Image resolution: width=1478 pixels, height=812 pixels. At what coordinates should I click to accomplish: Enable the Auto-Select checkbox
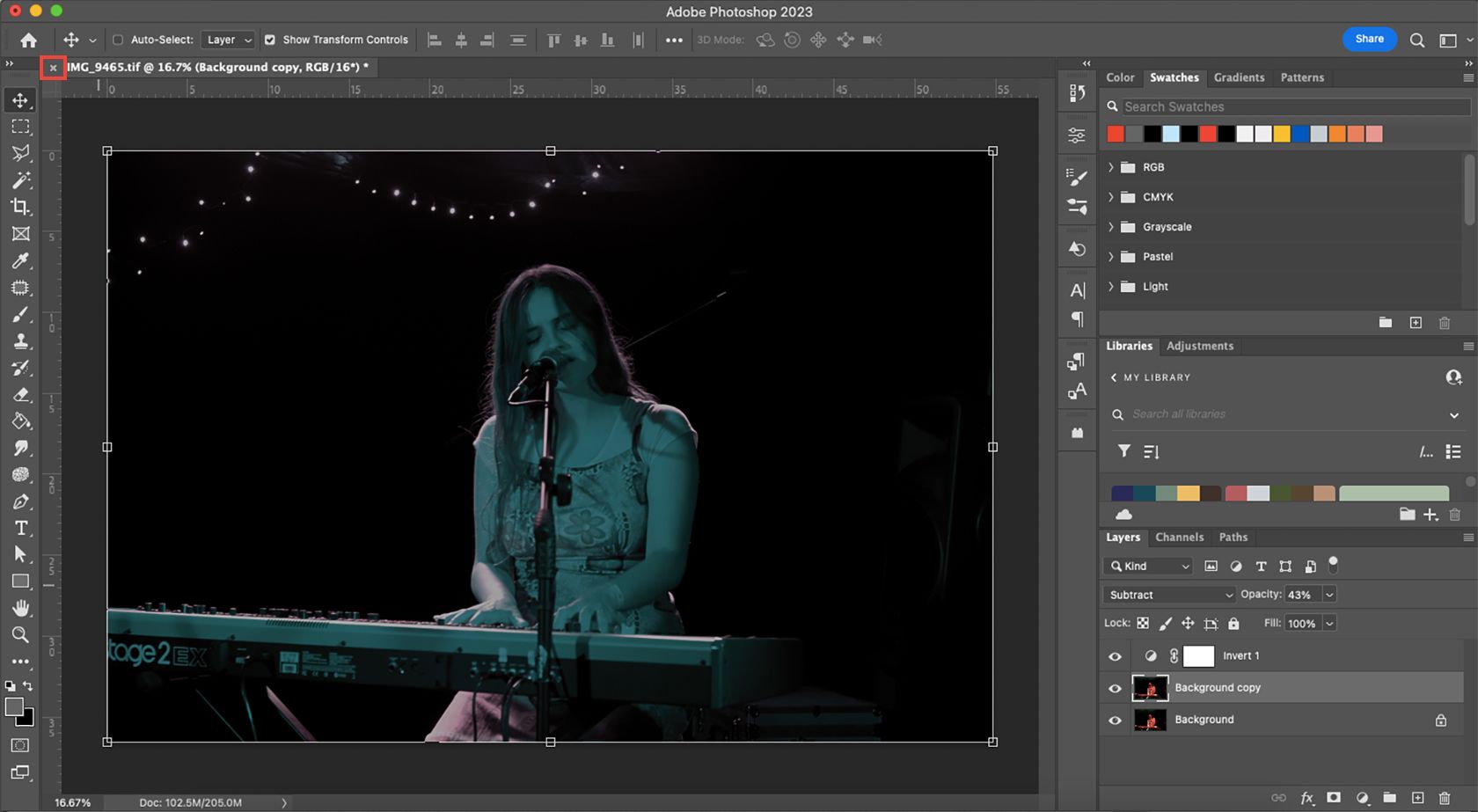point(118,40)
